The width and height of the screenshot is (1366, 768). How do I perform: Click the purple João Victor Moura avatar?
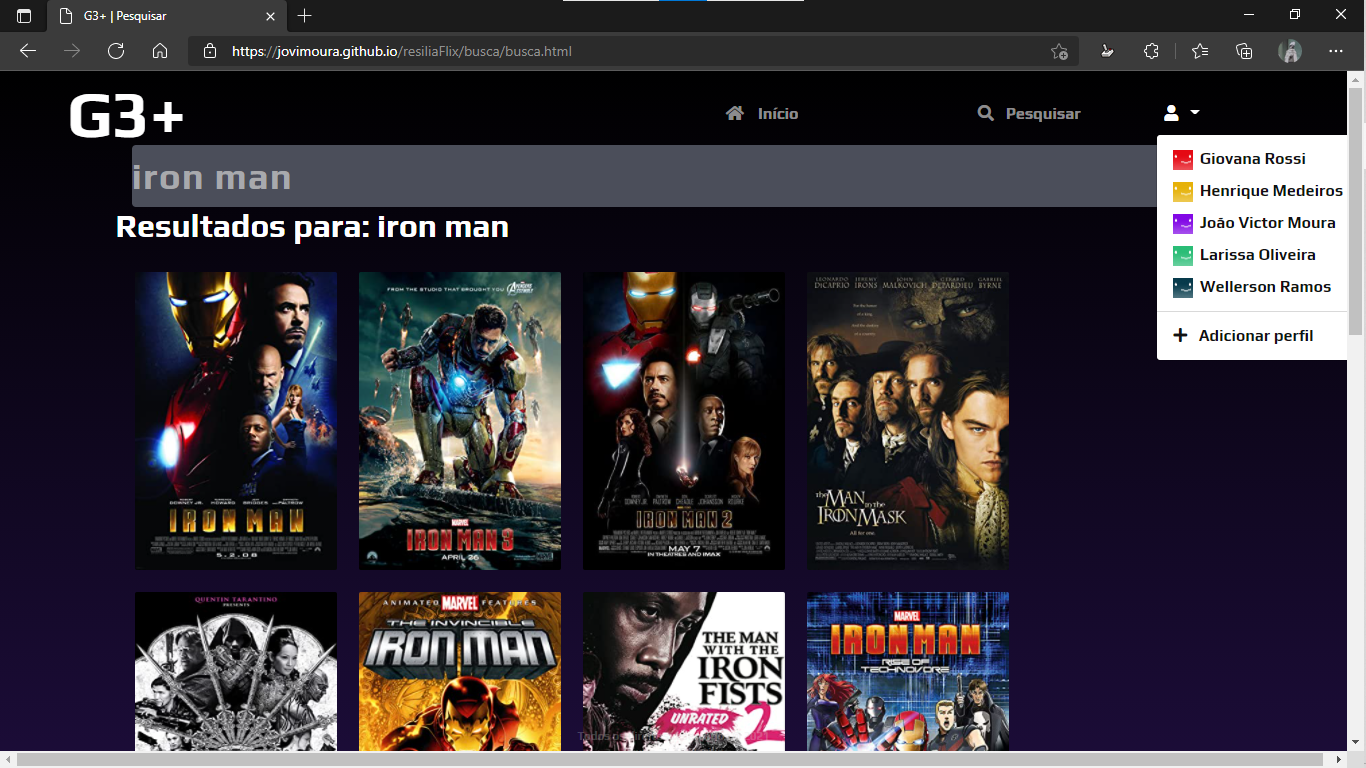click(x=1183, y=224)
